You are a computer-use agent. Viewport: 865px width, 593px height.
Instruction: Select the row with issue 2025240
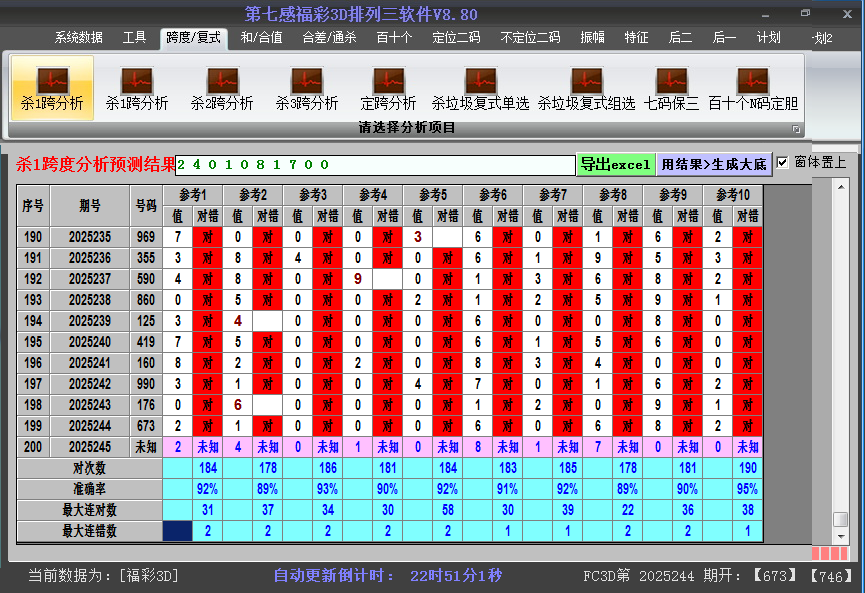(x=90, y=342)
